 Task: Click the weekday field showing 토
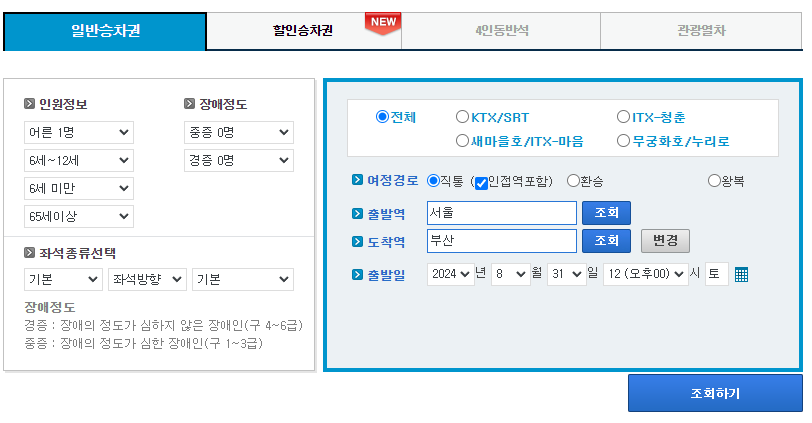point(717,274)
